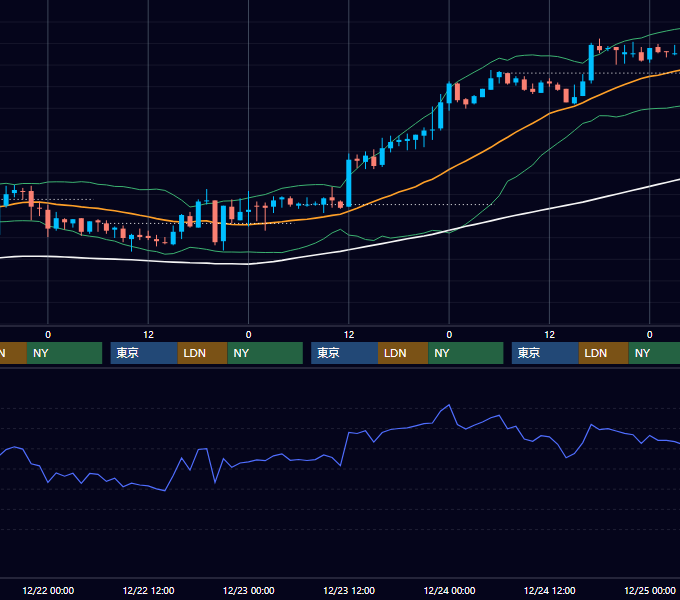Click the 12/22 00:00 time axis label
This screenshot has height=600, width=680.
click(x=48, y=590)
